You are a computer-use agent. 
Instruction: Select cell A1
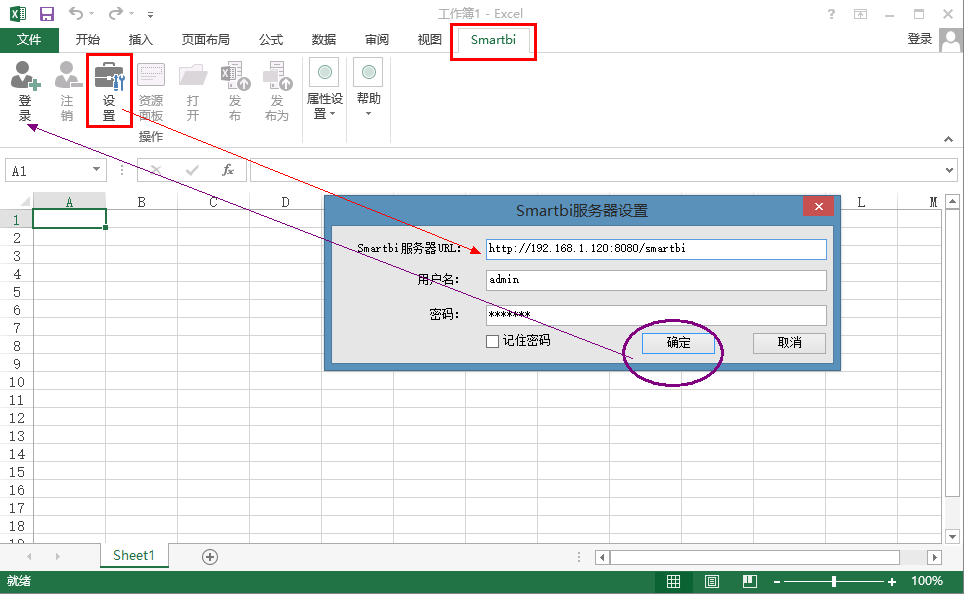click(x=69, y=219)
